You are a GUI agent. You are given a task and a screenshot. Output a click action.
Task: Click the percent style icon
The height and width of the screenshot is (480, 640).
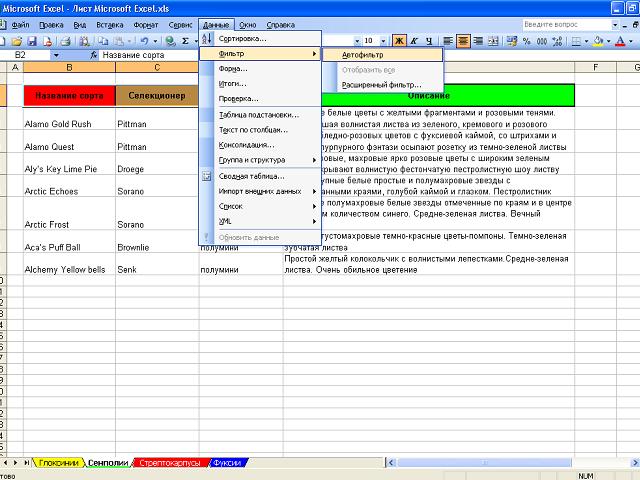coord(525,41)
